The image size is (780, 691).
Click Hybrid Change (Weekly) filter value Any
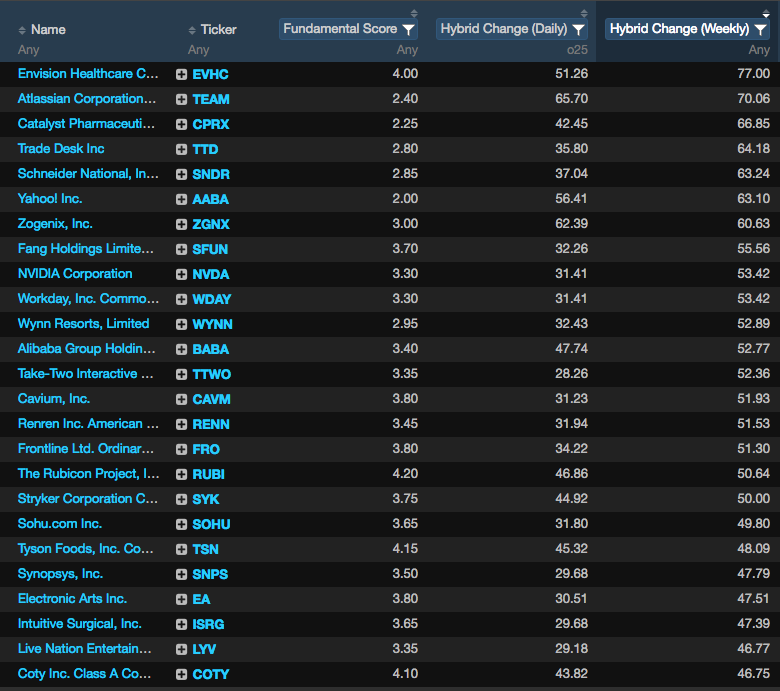pyautogui.click(x=759, y=50)
